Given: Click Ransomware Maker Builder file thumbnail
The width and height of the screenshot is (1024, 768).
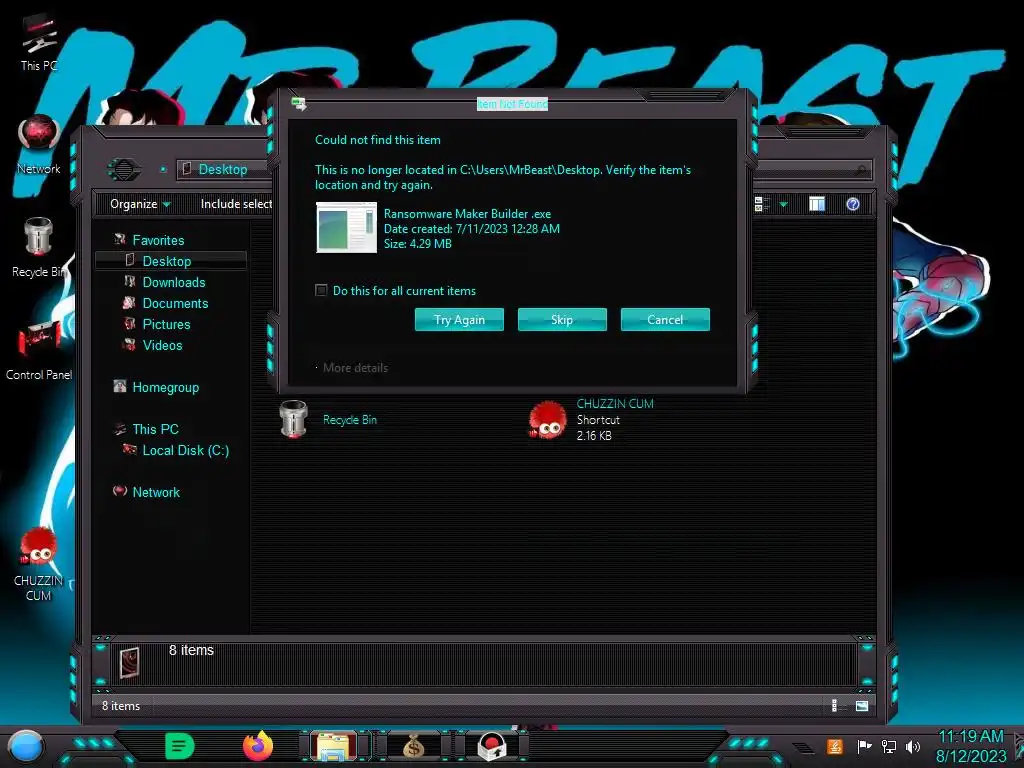Looking at the screenshot, I should tap(347, 227).
